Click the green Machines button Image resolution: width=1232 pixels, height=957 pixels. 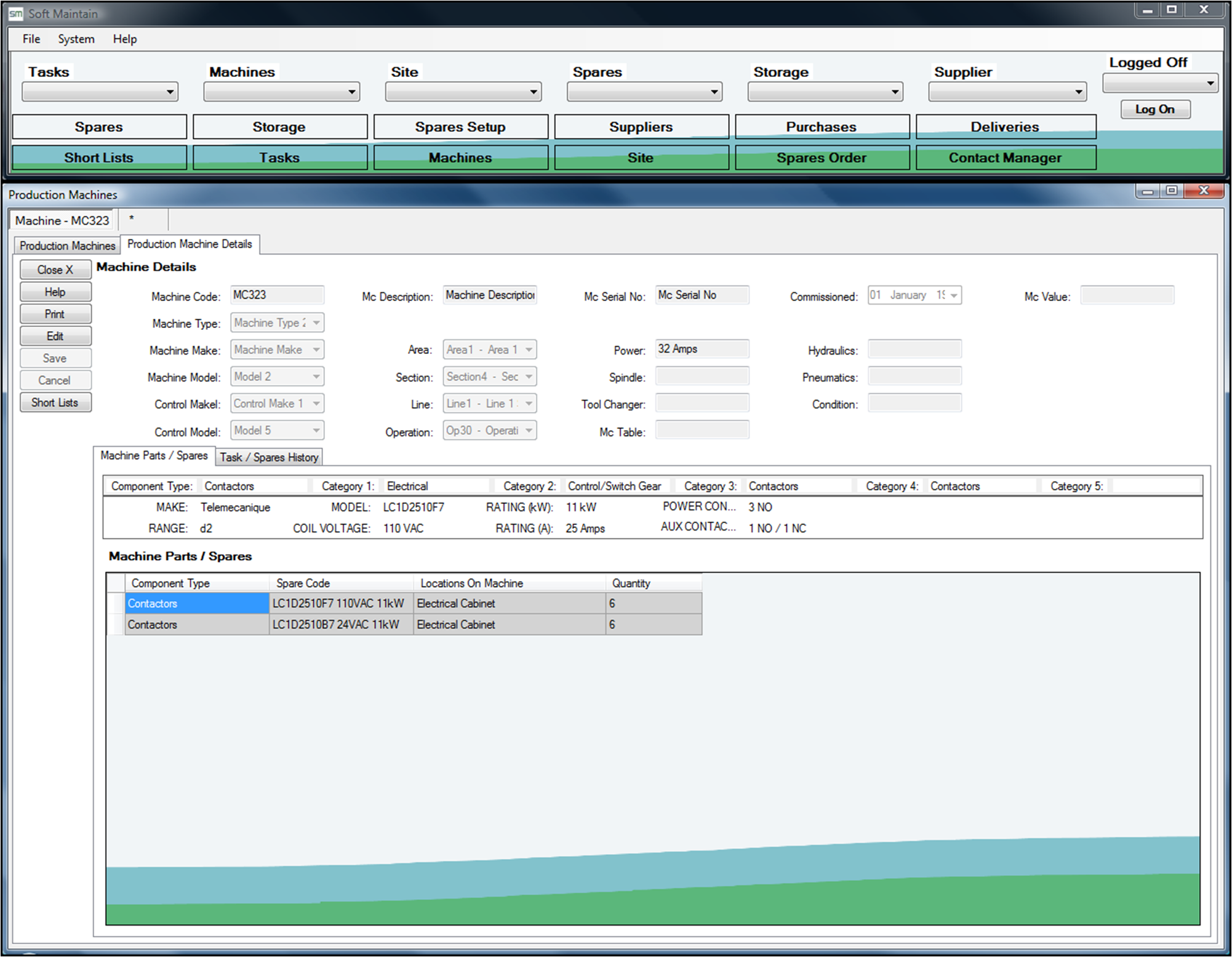(460, 158)
